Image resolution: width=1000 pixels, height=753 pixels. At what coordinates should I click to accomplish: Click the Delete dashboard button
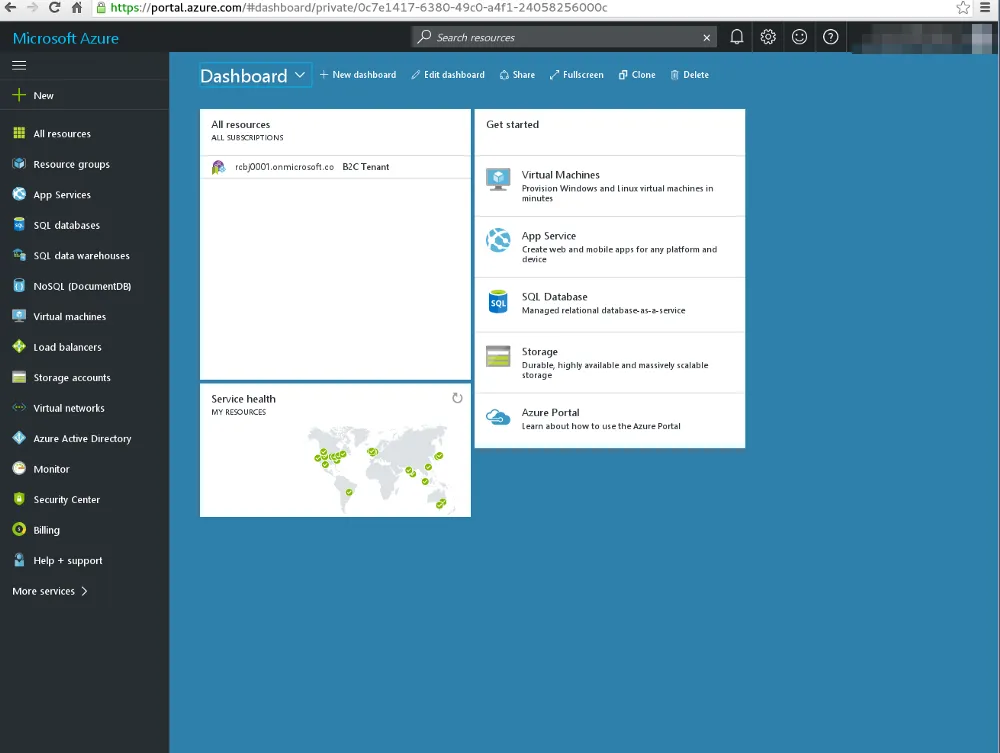point(689,75)
